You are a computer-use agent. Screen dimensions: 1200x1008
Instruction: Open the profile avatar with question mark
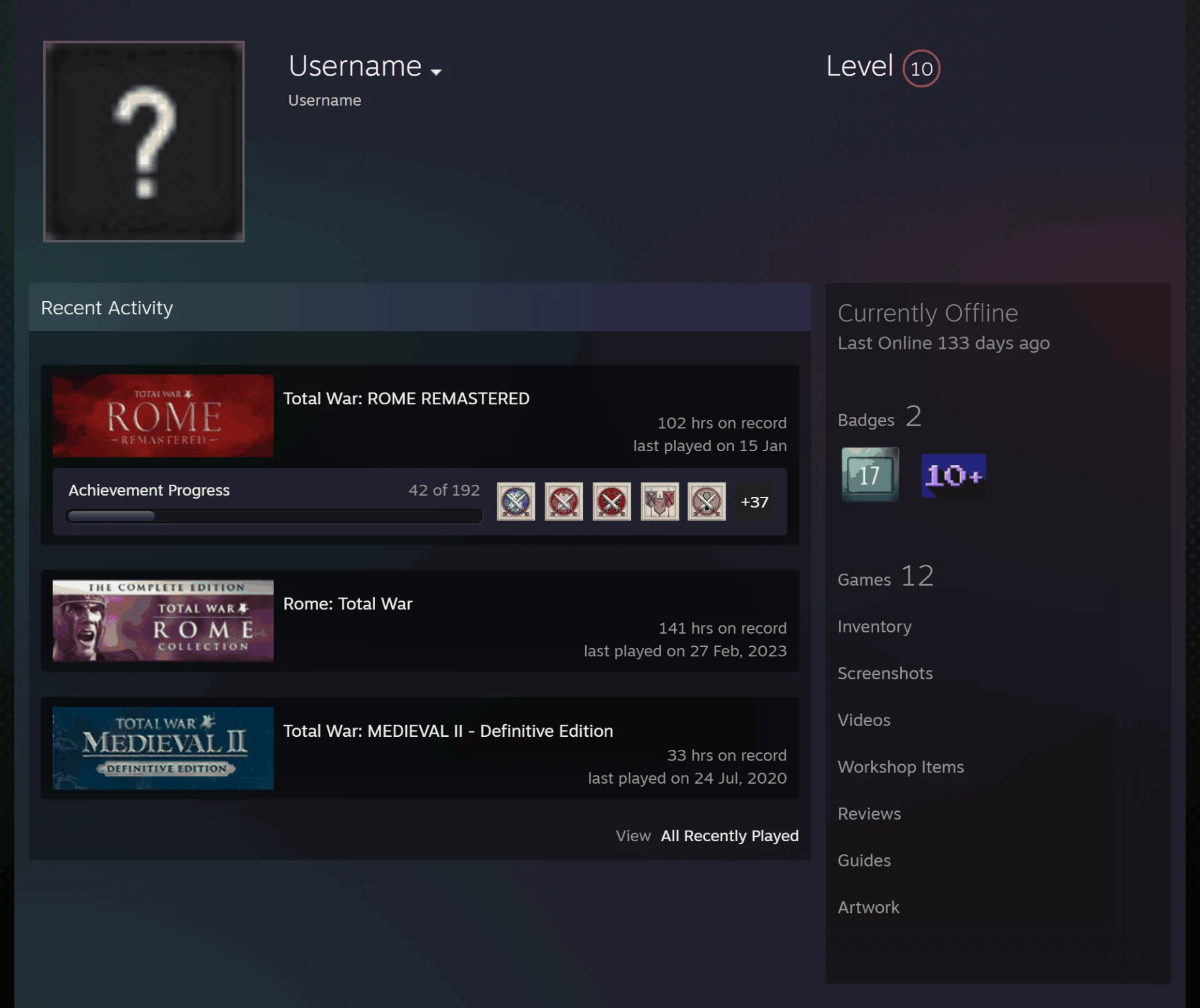click(x=144, y=141)
